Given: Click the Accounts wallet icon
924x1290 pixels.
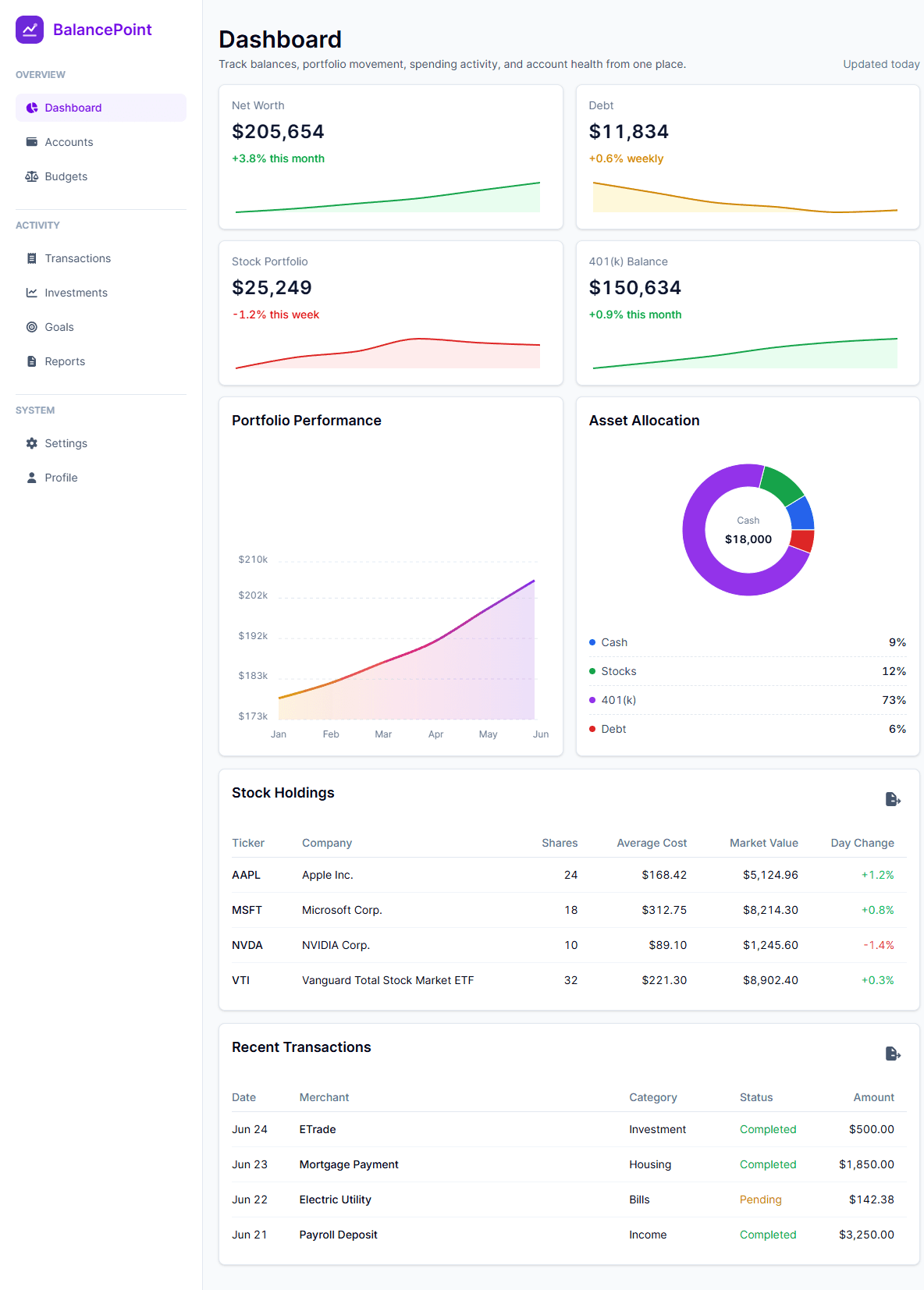Looking at the screenshot, I should pyautogui.click(x=32, y=142).
